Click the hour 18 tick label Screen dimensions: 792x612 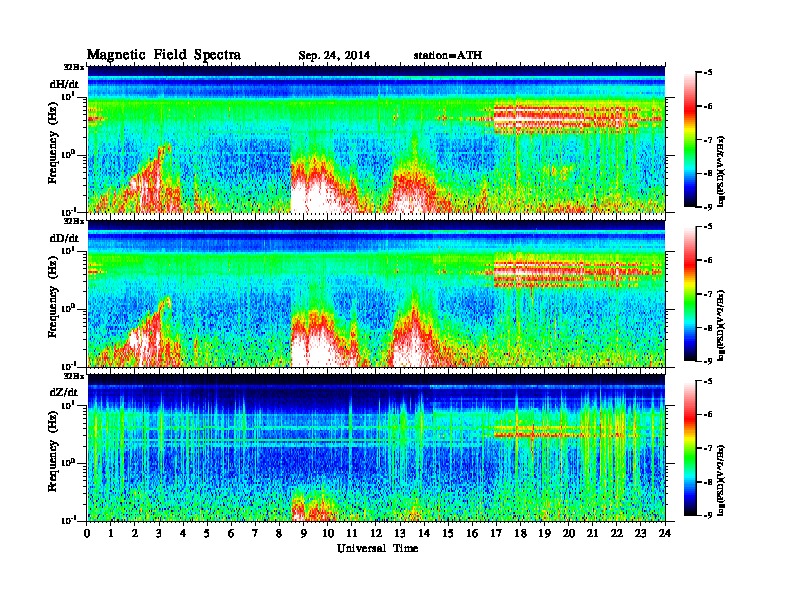[x=520, y=533]
